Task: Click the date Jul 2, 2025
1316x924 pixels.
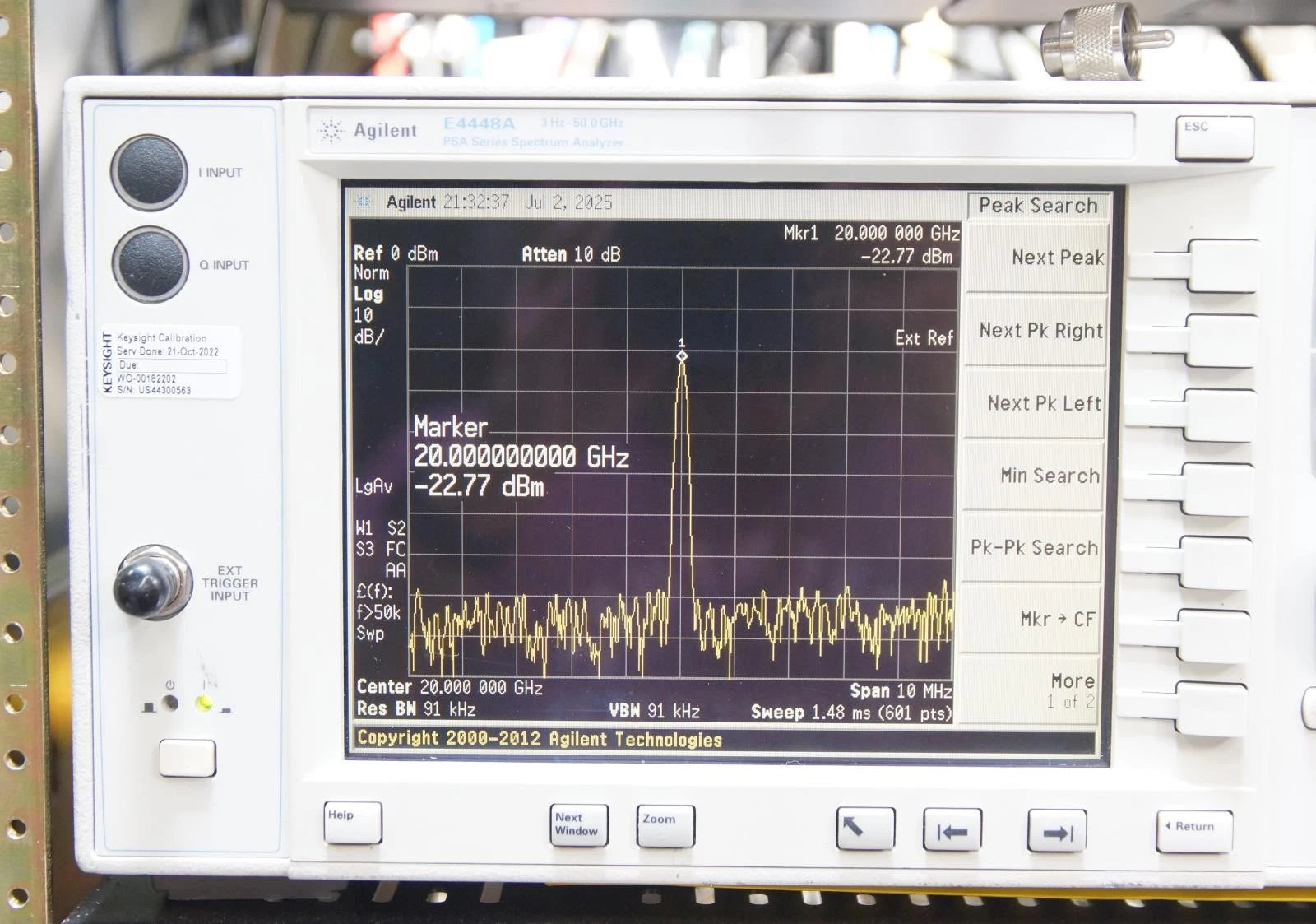Action: [x=568, y=202]
